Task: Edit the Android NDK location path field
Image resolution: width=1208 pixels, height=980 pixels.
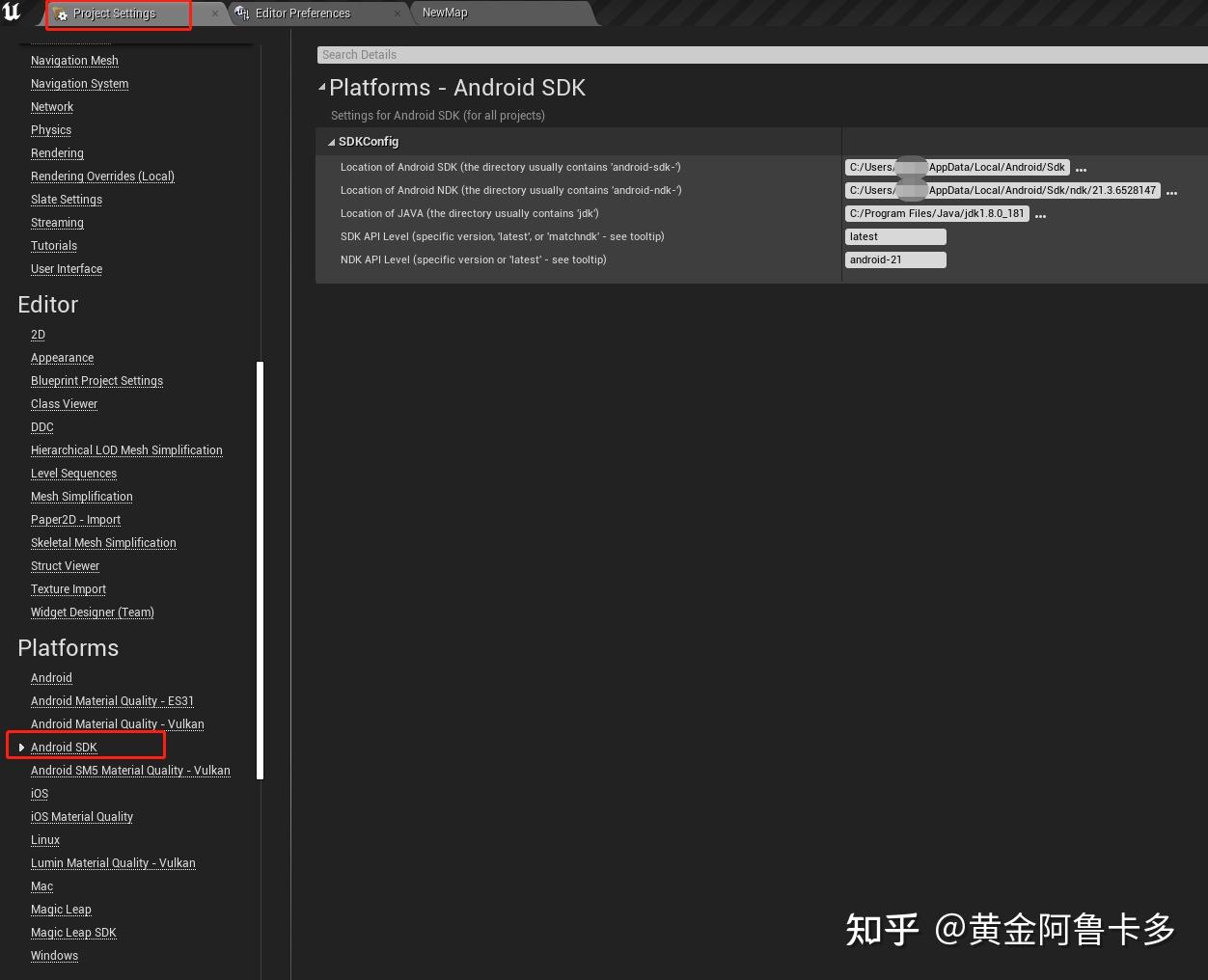Action: pos(1002,190)
